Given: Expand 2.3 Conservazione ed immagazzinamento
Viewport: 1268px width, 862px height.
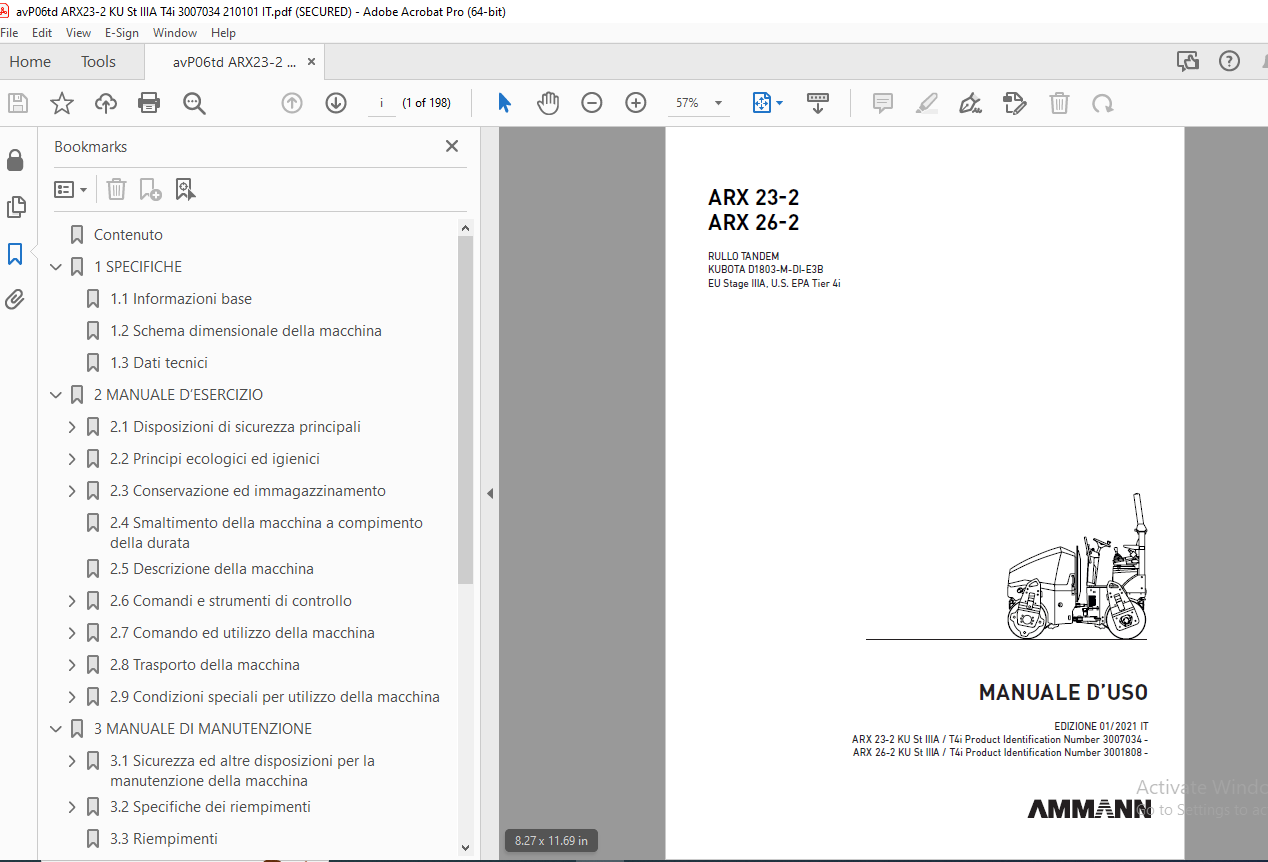Looking at the screenshot, I should tap(72, 491).
